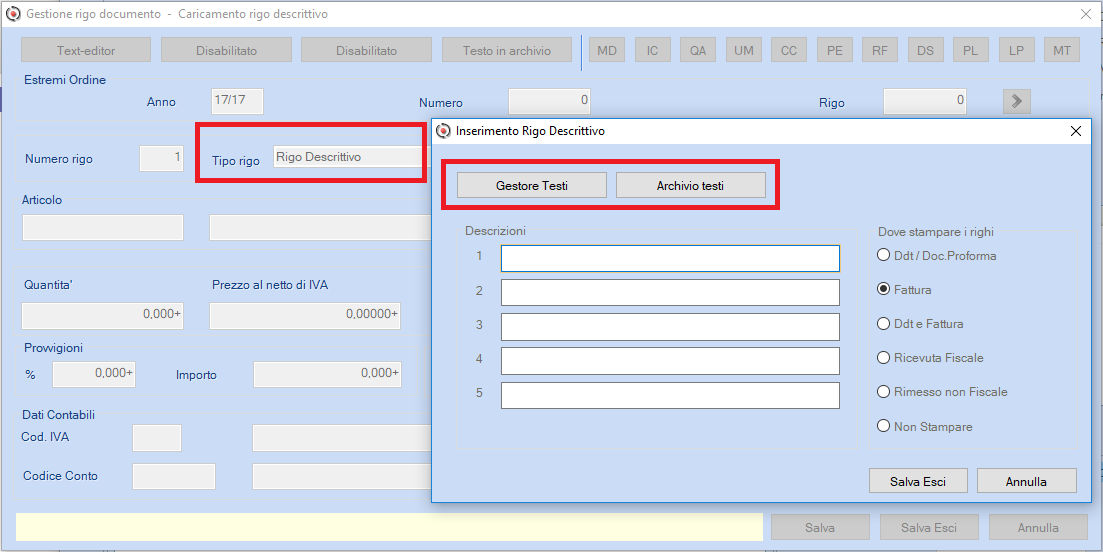This screenshot has height=552, width=1103.
Task: Click the arrow icon next to Rigo field
Action: pyautogui.click(x=1016, y=101)
